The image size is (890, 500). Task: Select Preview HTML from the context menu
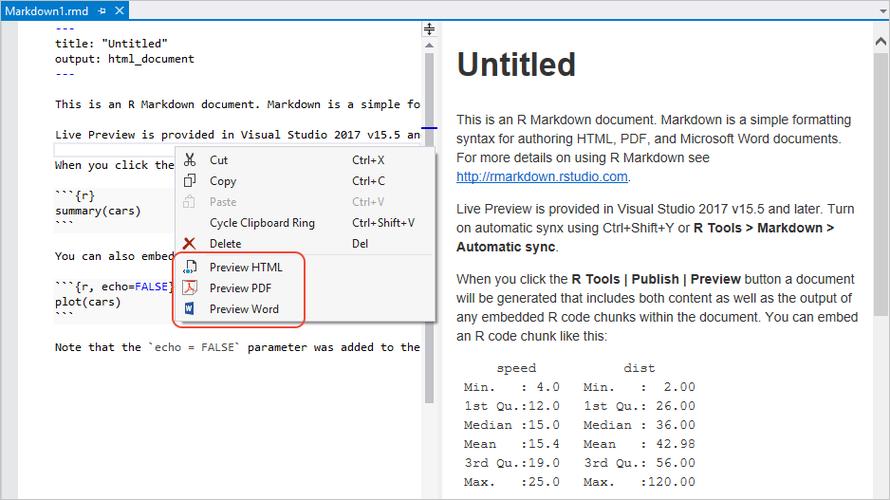(x=245, y=268)
